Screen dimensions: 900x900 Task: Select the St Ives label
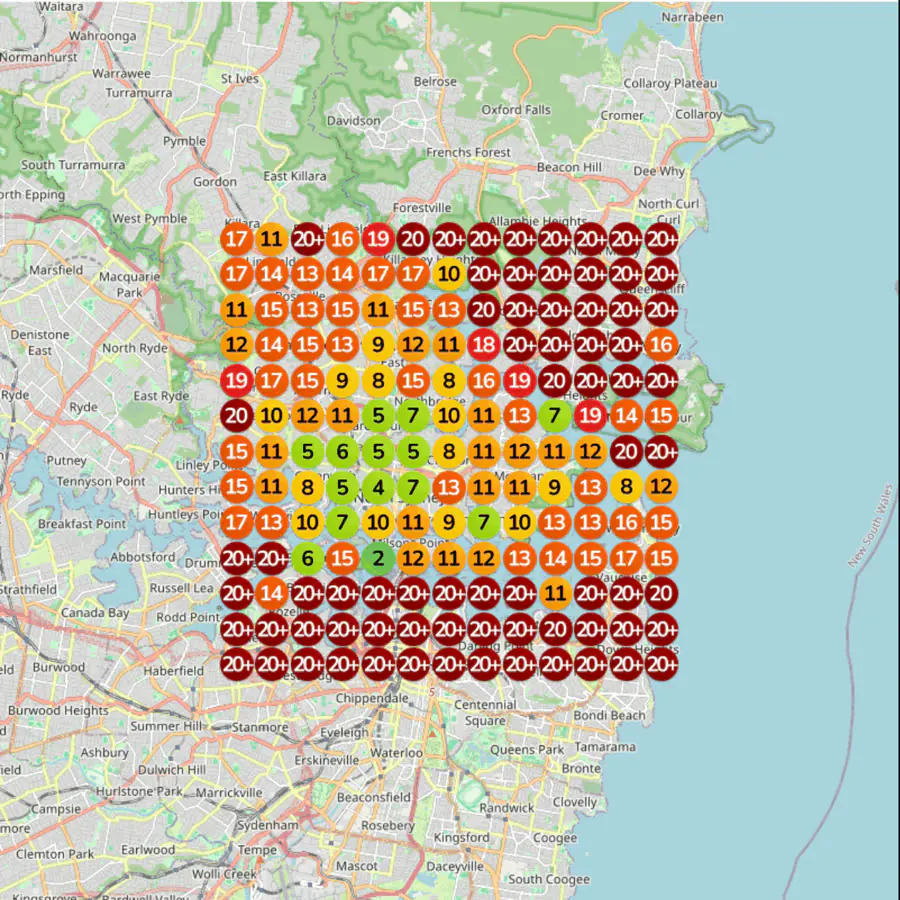240,79
